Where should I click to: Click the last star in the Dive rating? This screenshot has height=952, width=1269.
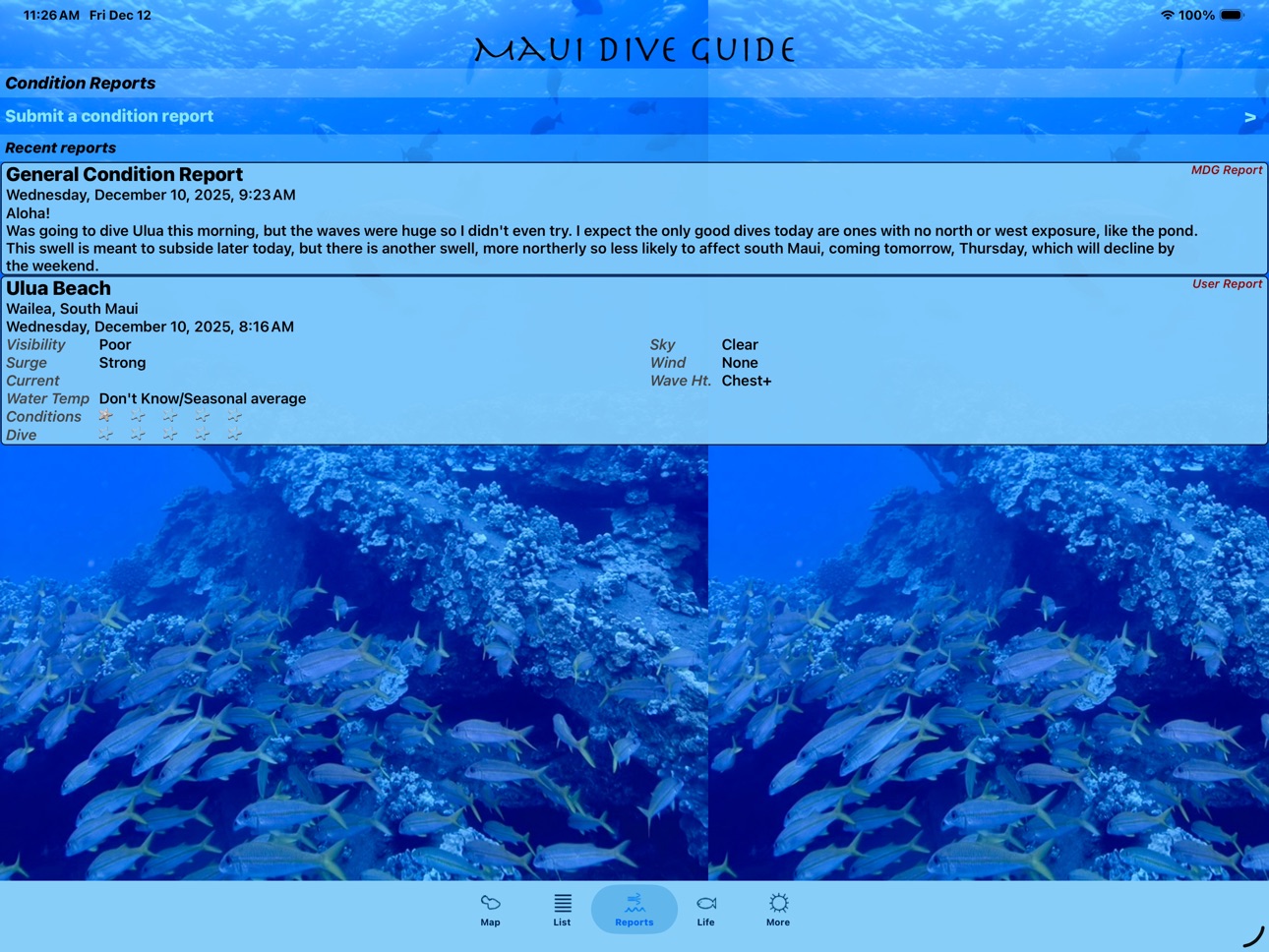pos(234,435)
